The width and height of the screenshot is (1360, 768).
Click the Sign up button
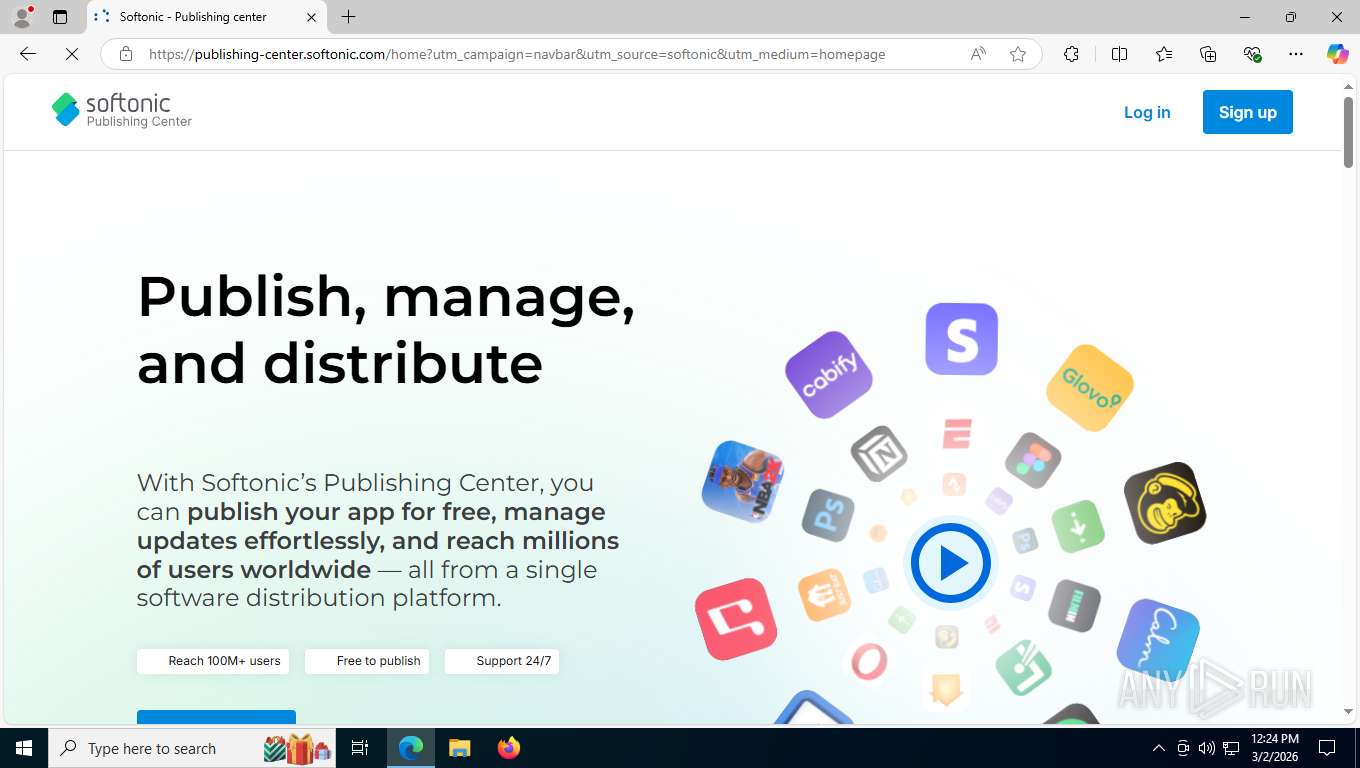(x=1247, y=112)
